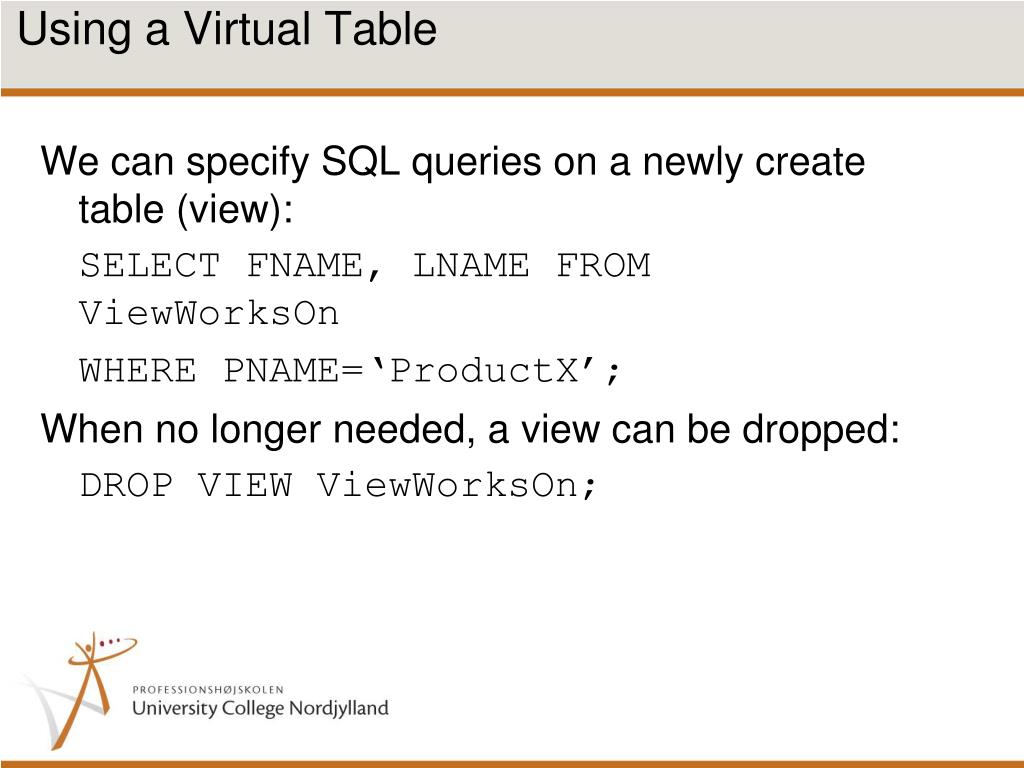The height and width of the screenshot is (768, 1024).
Task: Click ViewWorksOn in the DROP statement
Action: point(447,485)
